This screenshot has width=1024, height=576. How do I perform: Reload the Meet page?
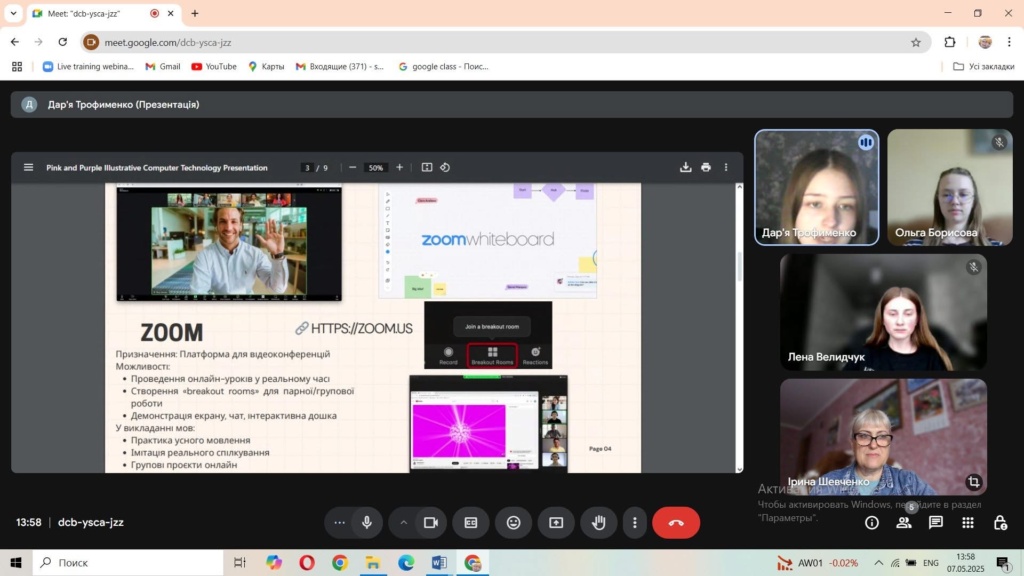(x=62, y=42)
